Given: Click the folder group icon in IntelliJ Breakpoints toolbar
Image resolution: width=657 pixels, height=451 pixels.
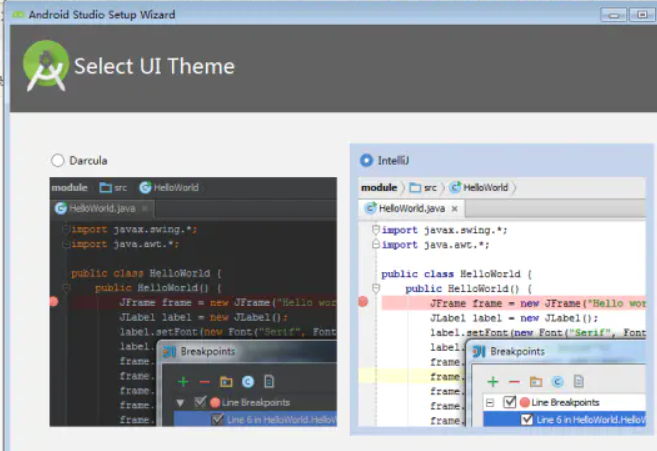Looking at the screenshot, I should pos(536,382).
